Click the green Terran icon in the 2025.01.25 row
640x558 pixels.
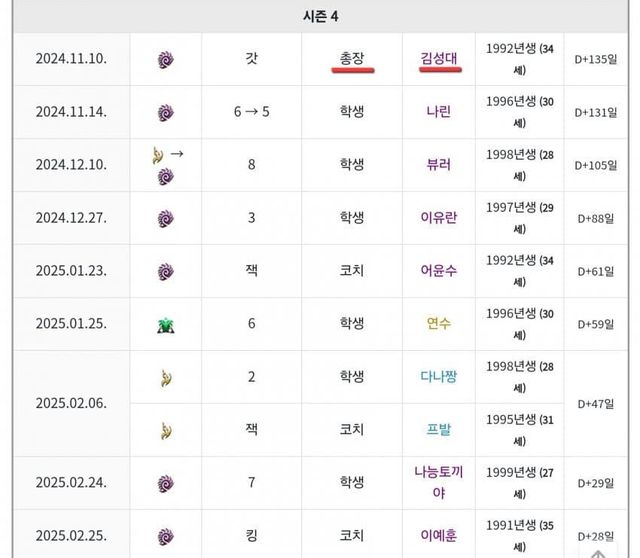[165, 323]
